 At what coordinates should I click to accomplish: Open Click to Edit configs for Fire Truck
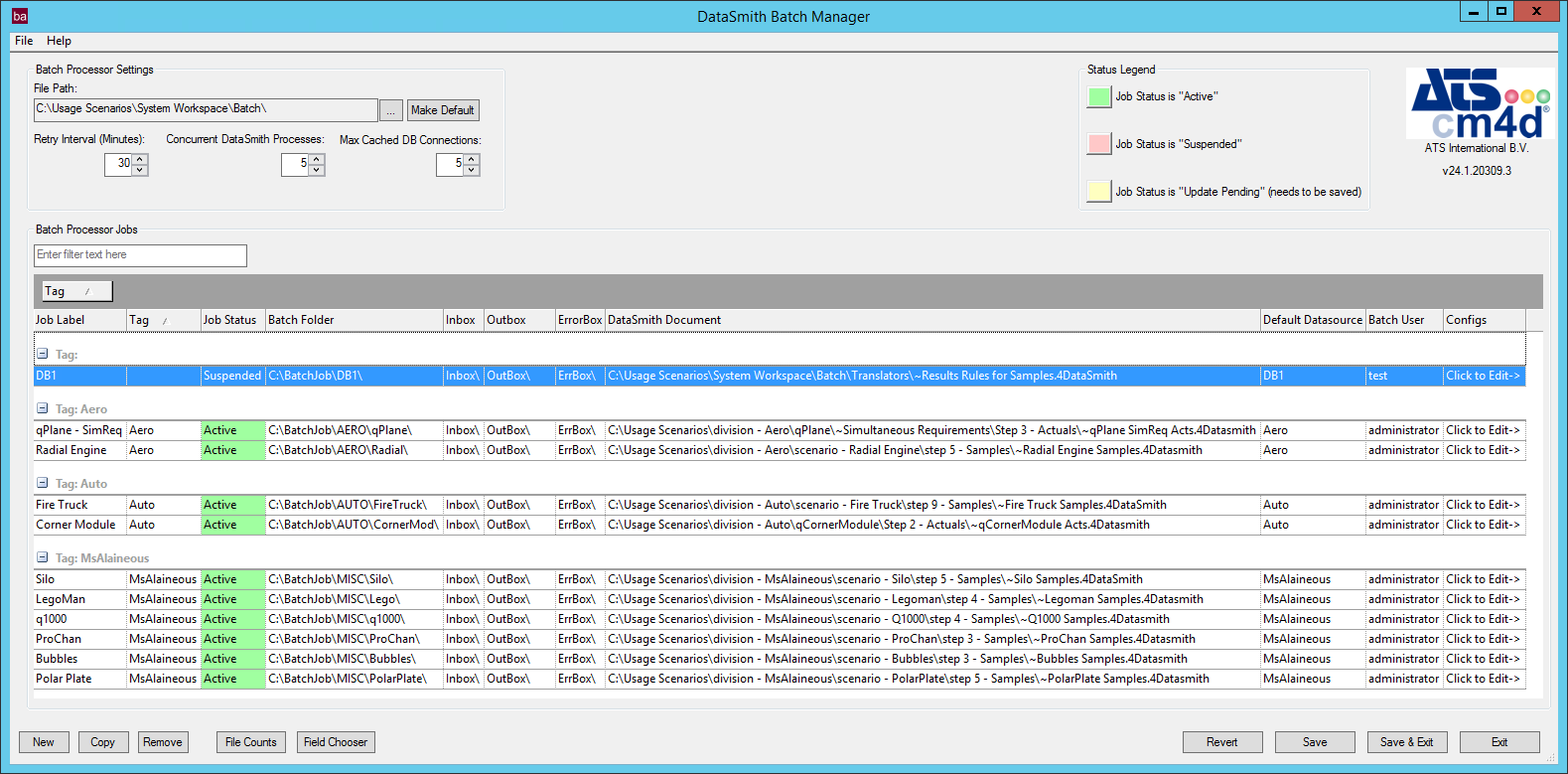pos(1483,505)
